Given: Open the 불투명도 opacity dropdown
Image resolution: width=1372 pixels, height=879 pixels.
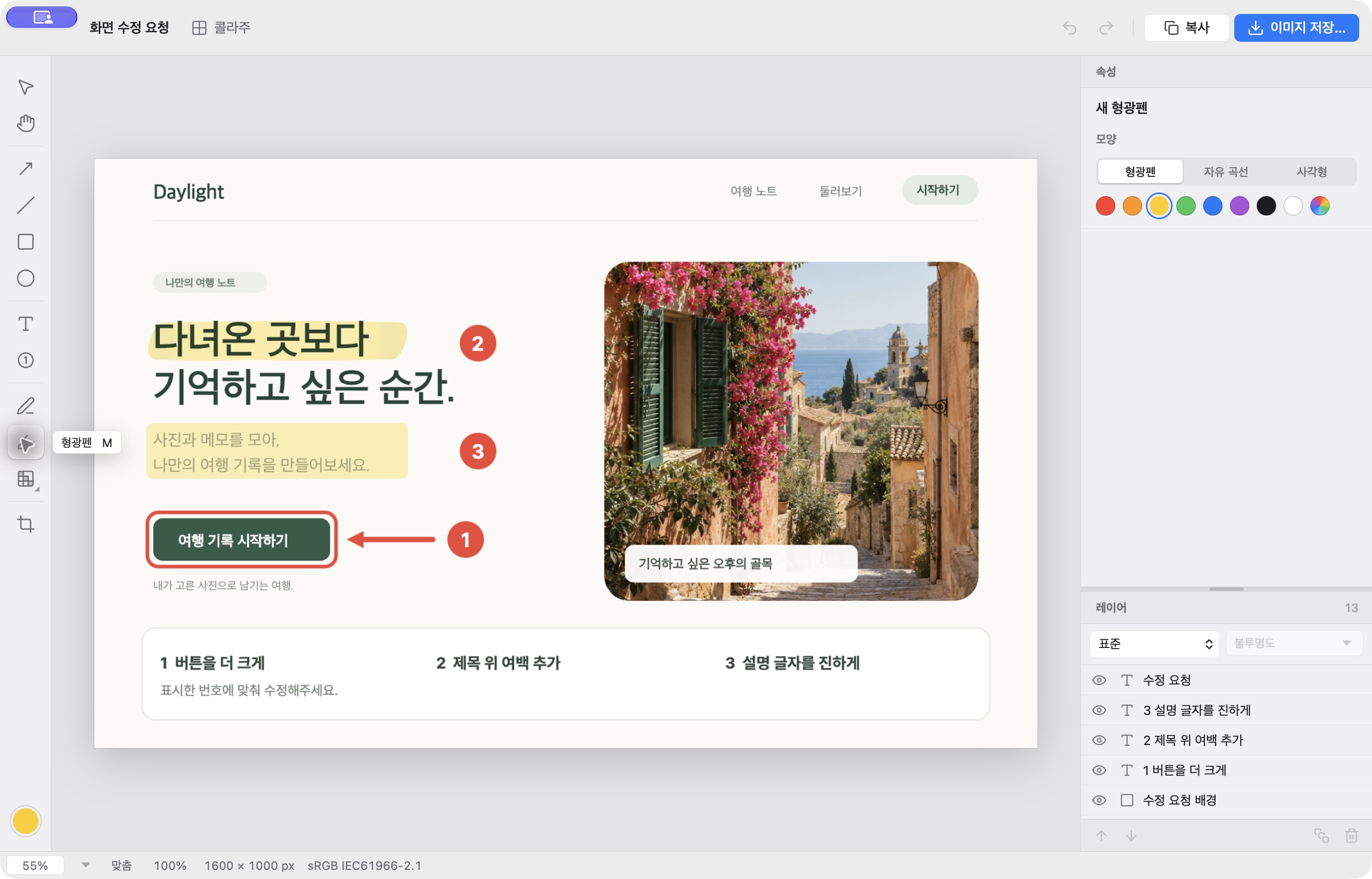Looking at the screenshot, I should (1294, 643).
